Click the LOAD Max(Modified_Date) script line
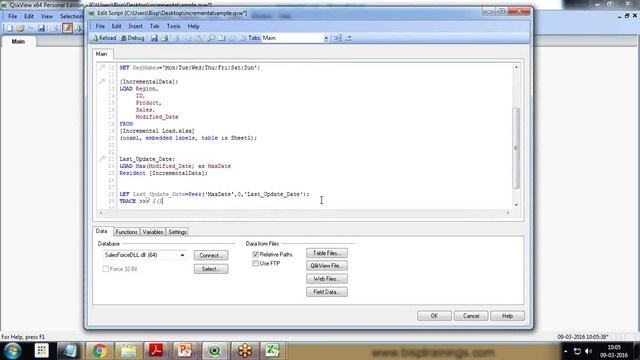The width and height of the screenshot is (640, 360). point(175,166)
